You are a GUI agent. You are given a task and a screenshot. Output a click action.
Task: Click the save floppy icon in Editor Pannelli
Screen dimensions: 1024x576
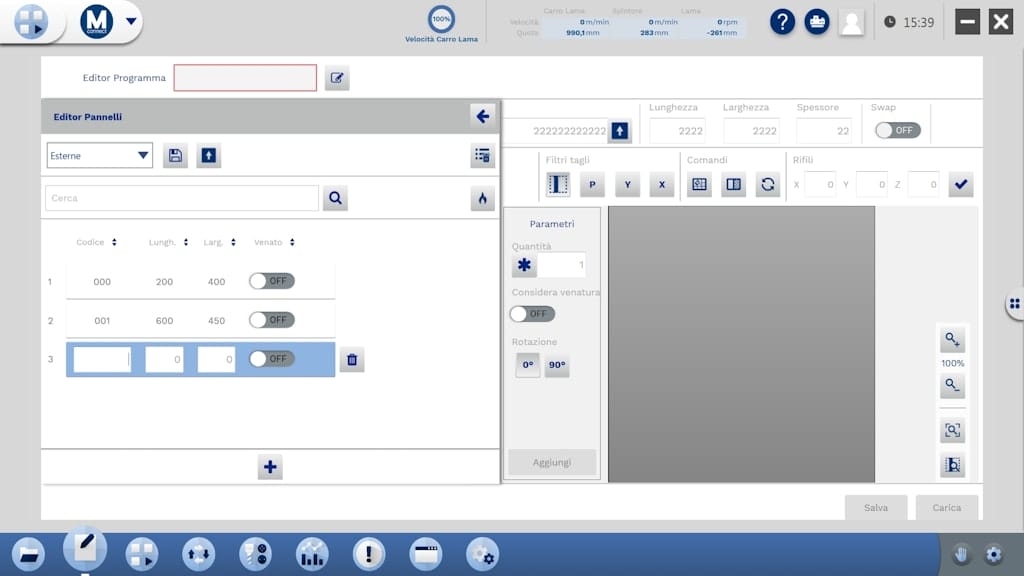175,156
